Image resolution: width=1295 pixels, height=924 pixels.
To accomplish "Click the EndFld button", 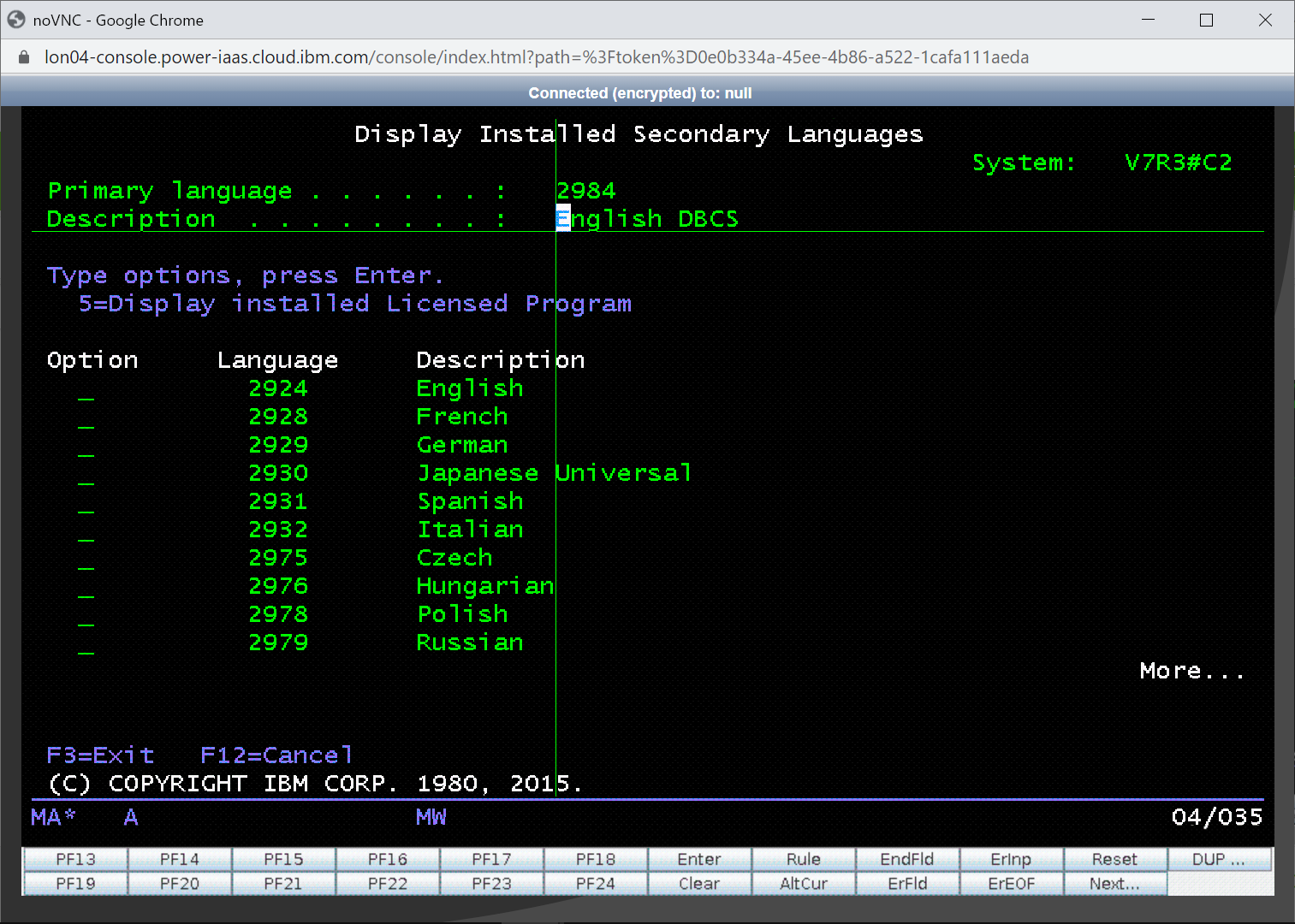I will click(907, 859).
